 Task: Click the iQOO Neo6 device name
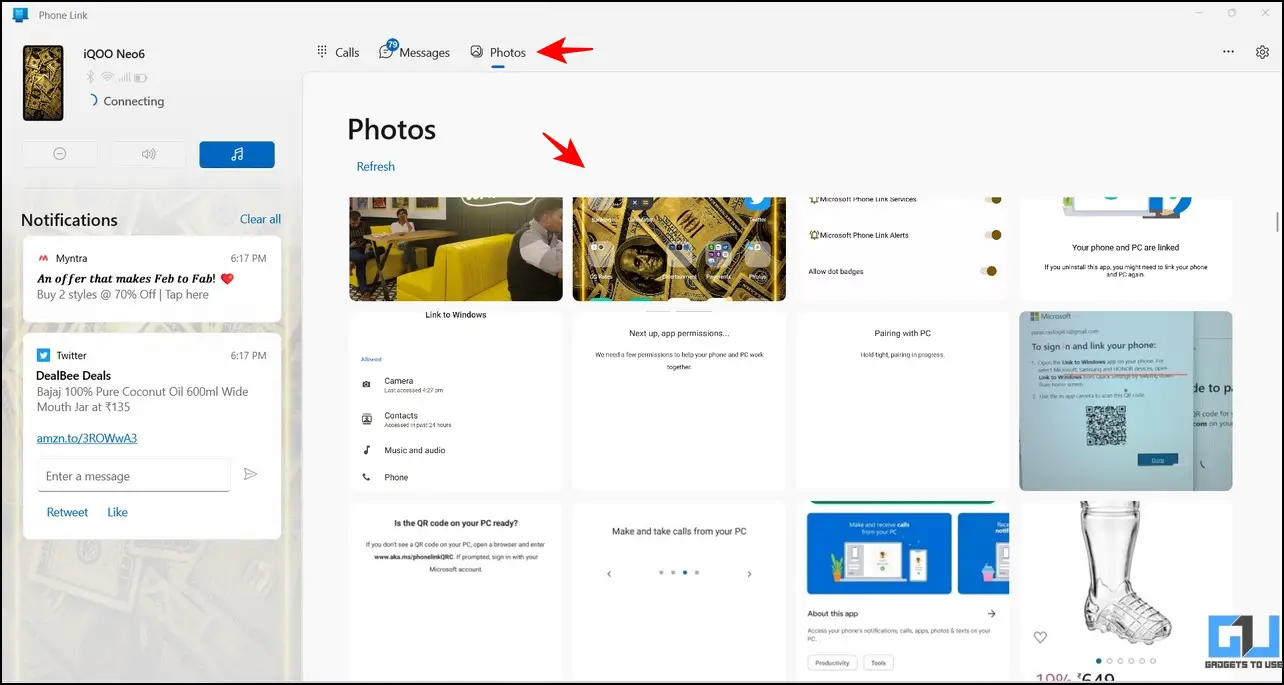point(114,54)
